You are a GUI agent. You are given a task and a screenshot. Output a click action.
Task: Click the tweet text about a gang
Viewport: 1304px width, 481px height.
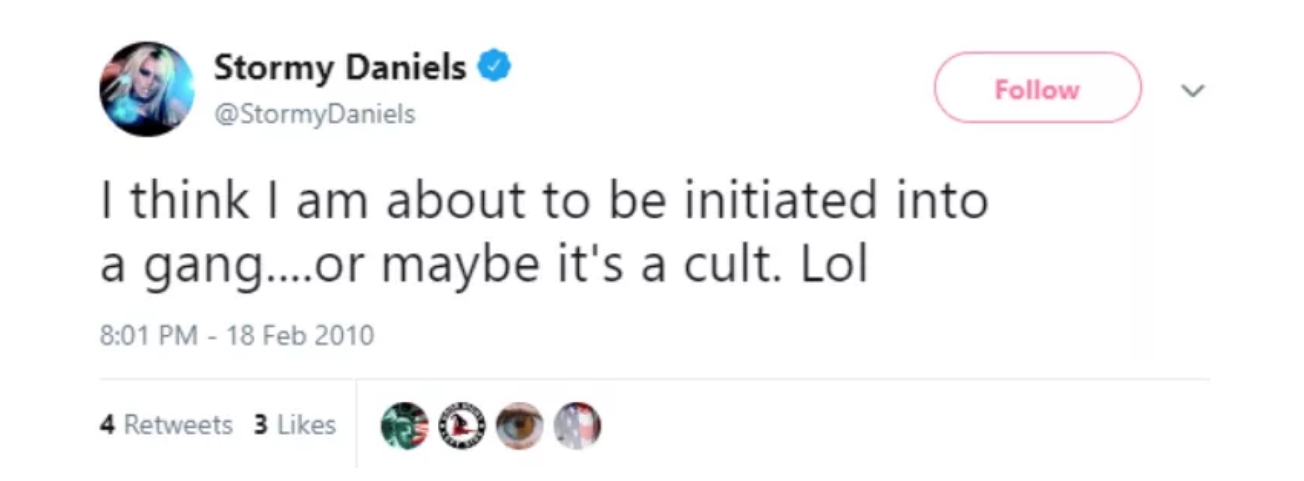(x=543, y=233)
